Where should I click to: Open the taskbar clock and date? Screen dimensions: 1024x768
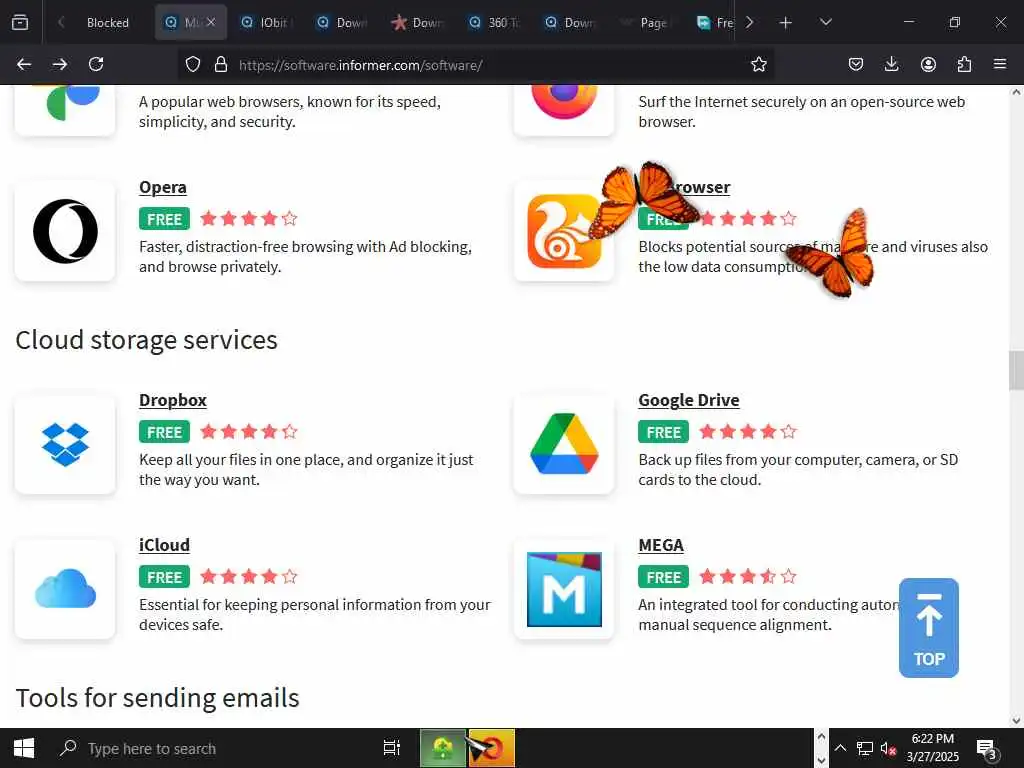(x=933, y=748)
